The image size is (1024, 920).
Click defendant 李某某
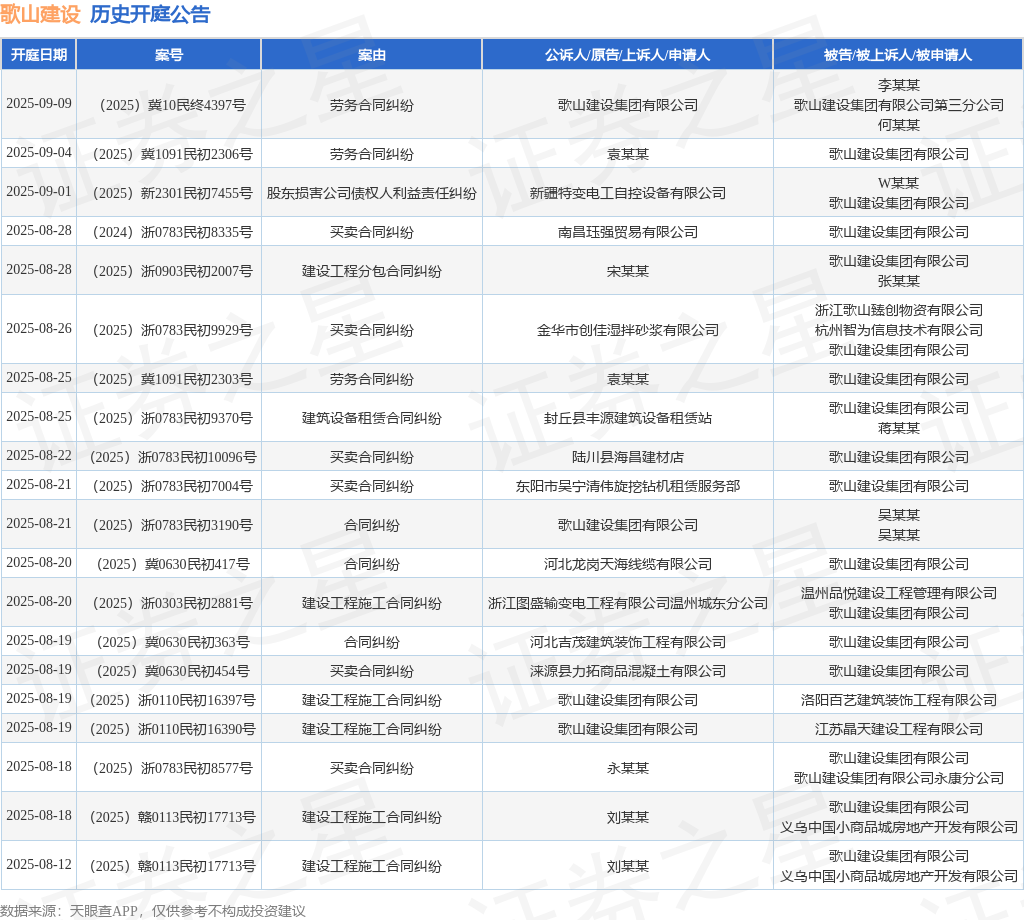click(x=899, y=86)
